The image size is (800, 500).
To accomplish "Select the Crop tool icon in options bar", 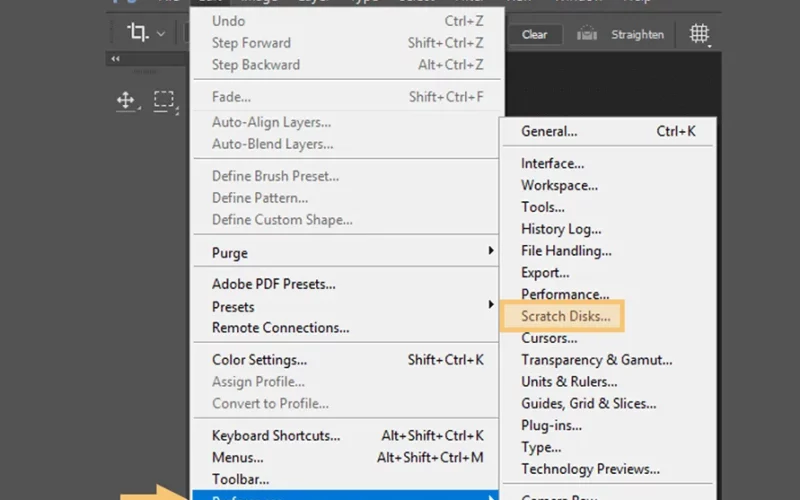I will click(x=137, y=32).
